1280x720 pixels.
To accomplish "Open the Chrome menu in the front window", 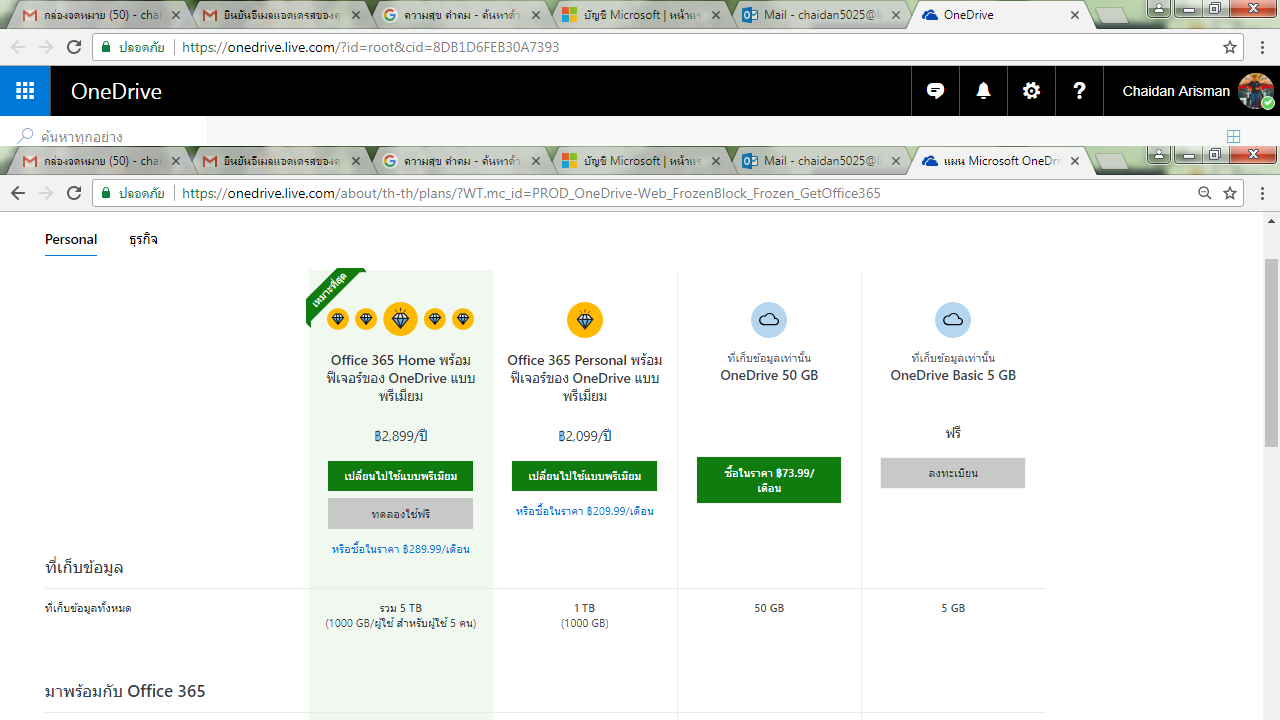I will 1263,193.
